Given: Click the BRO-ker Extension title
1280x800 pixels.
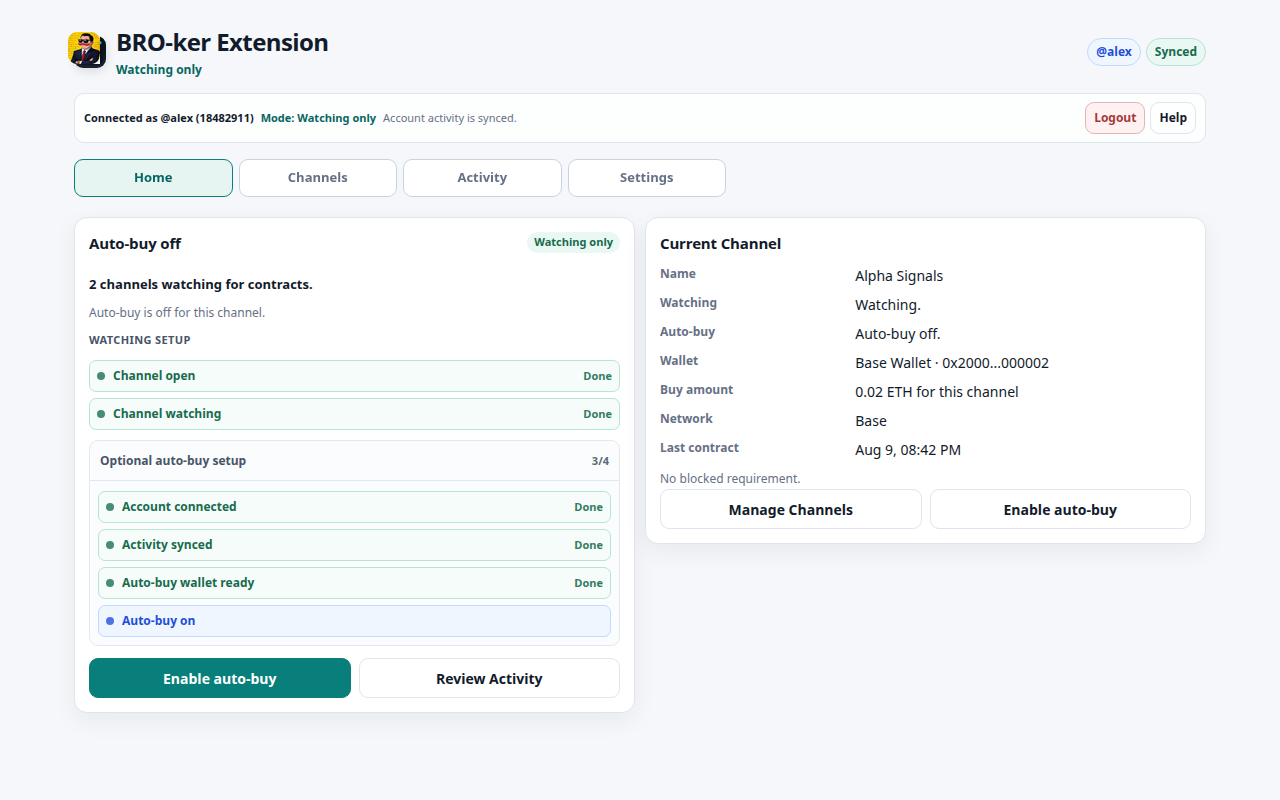Looking at the screenshot, I should 222,43.
